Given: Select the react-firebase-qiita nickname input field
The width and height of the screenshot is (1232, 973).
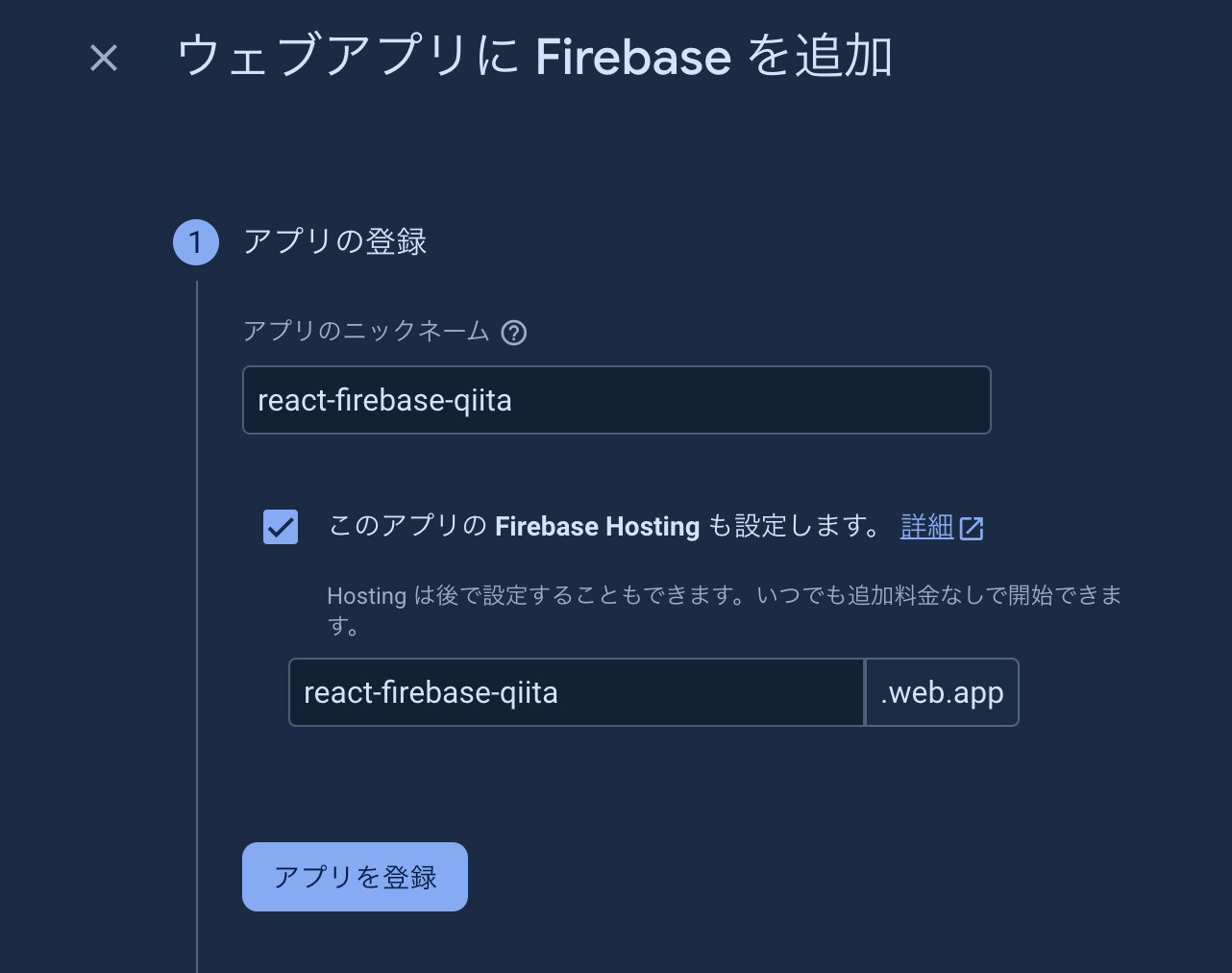Looking at the screenshot, I should [616, 400].
